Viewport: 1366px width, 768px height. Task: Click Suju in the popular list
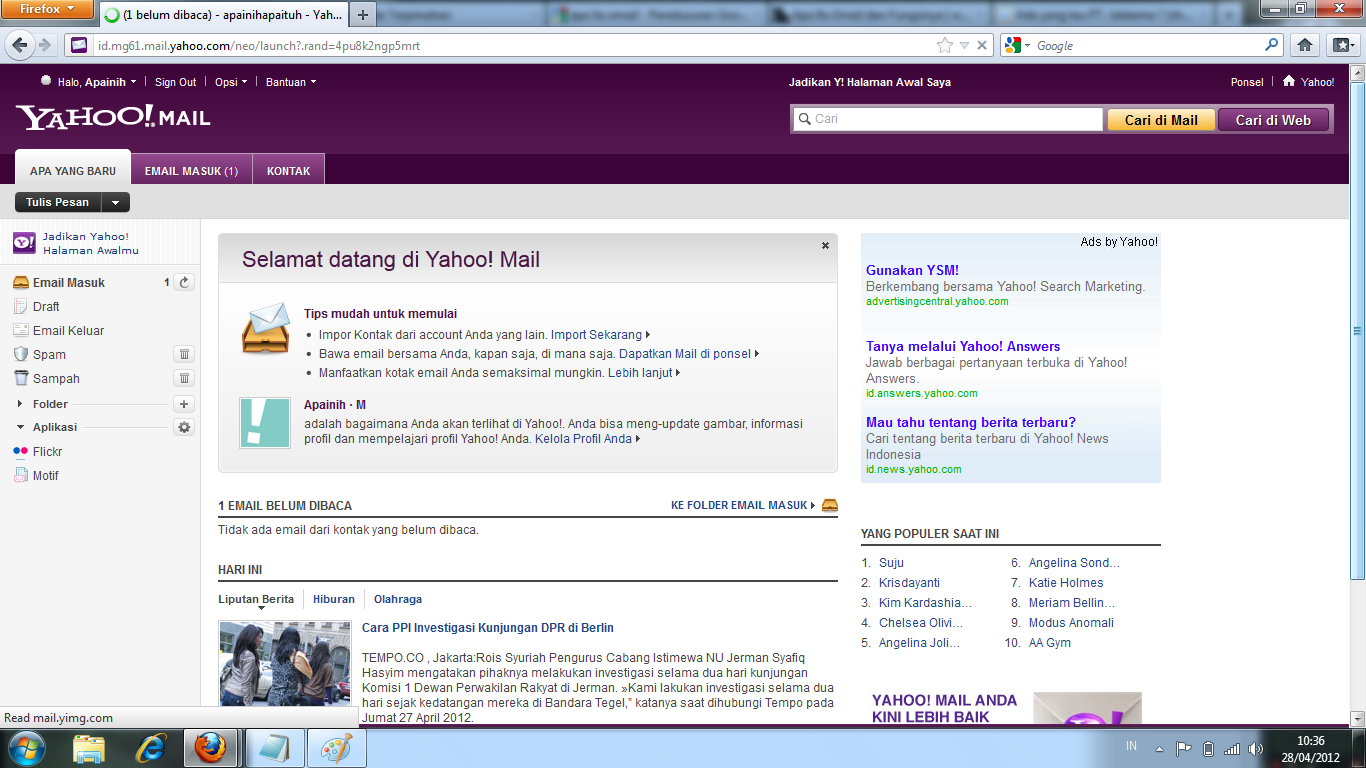pyautogui.click(x=891, y=563)
